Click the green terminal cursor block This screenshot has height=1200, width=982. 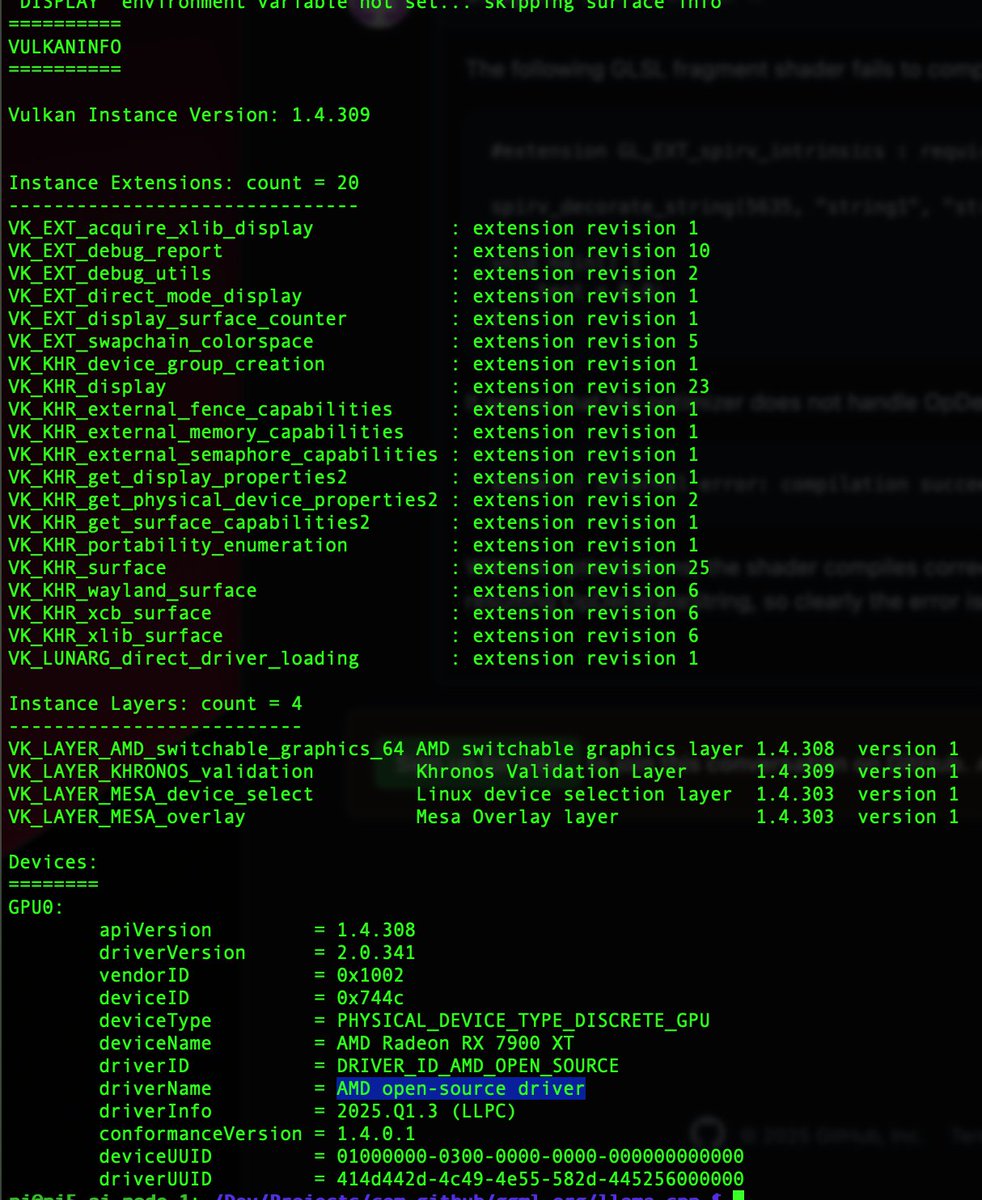coord(738,1196)
